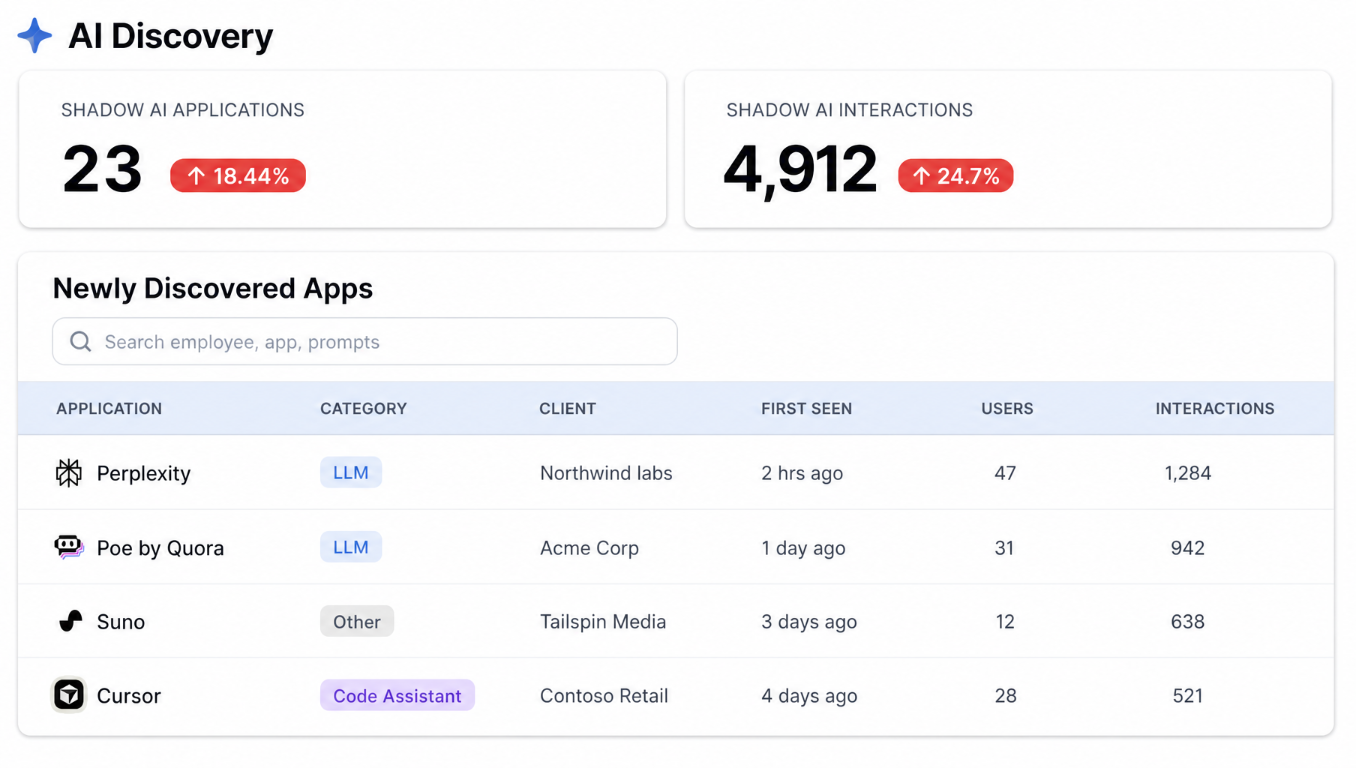Click the 2 hrs ago first seen value
1356x768 pixels.
[x=802, y=474]
